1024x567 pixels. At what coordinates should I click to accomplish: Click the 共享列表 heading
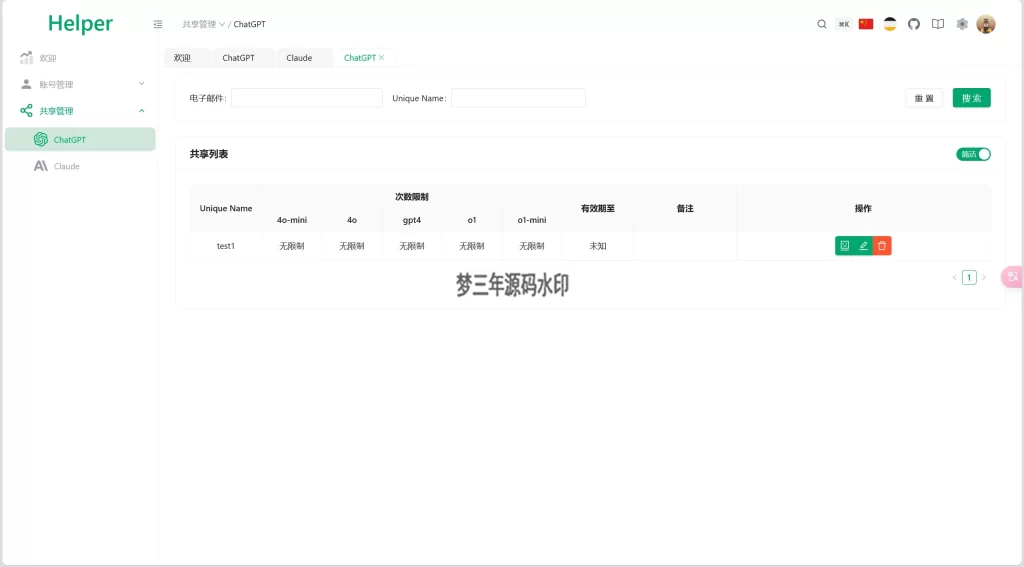[209, 154]
